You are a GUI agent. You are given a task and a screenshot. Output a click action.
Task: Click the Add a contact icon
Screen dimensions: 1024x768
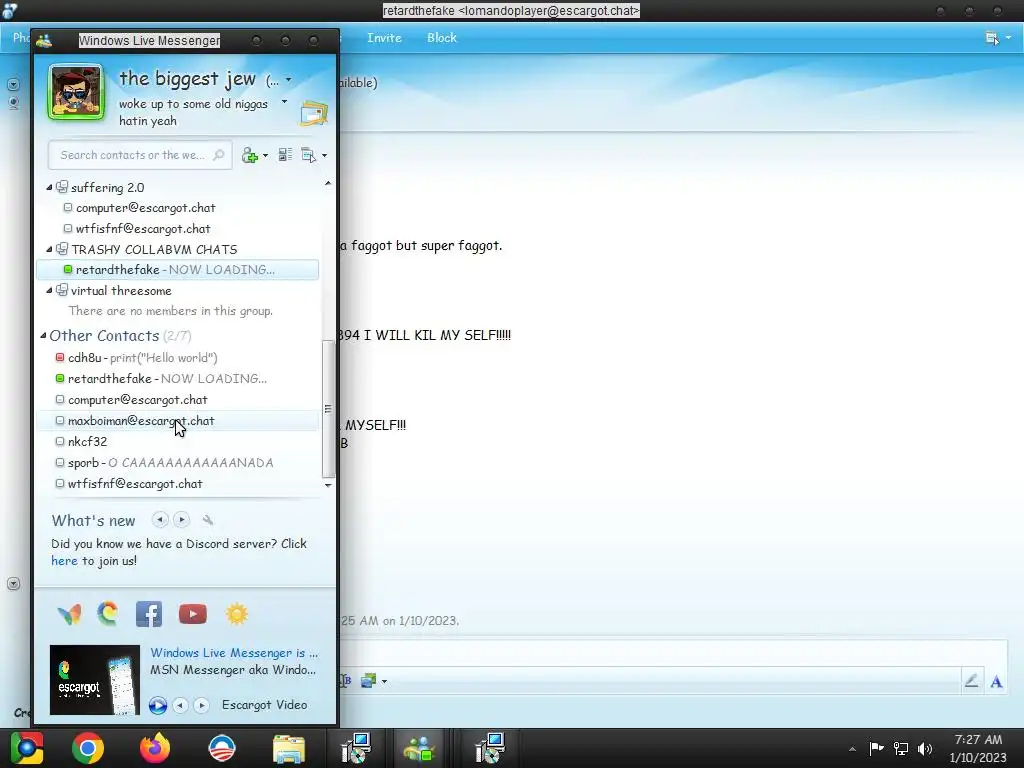coord(249,155)
